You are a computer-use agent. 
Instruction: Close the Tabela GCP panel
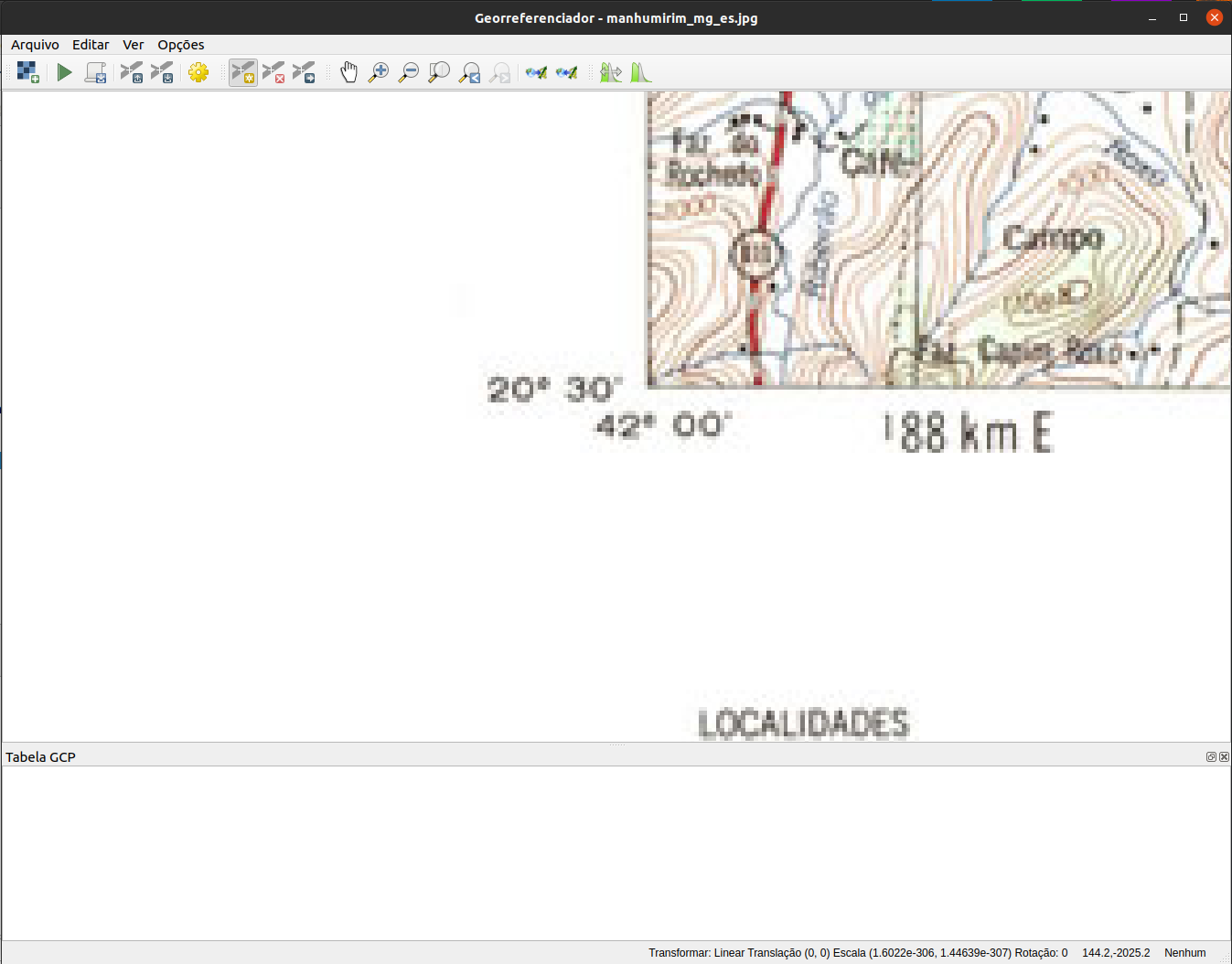click(x=1224, y=757)
